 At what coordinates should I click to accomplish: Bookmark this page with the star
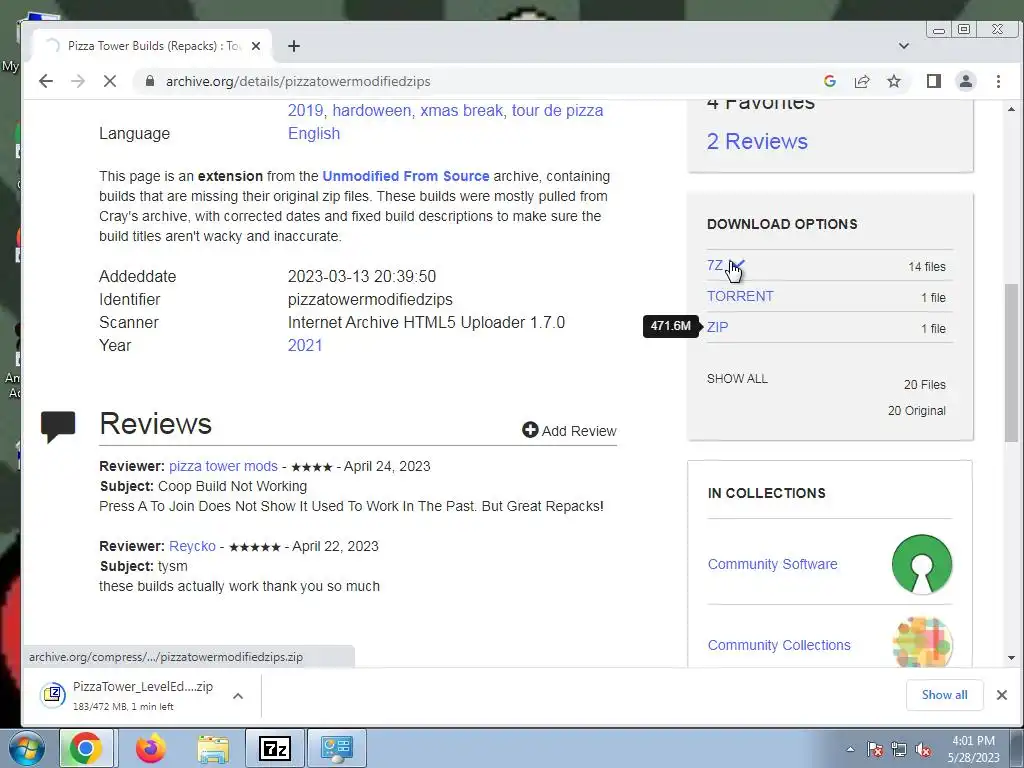[894, 81]
